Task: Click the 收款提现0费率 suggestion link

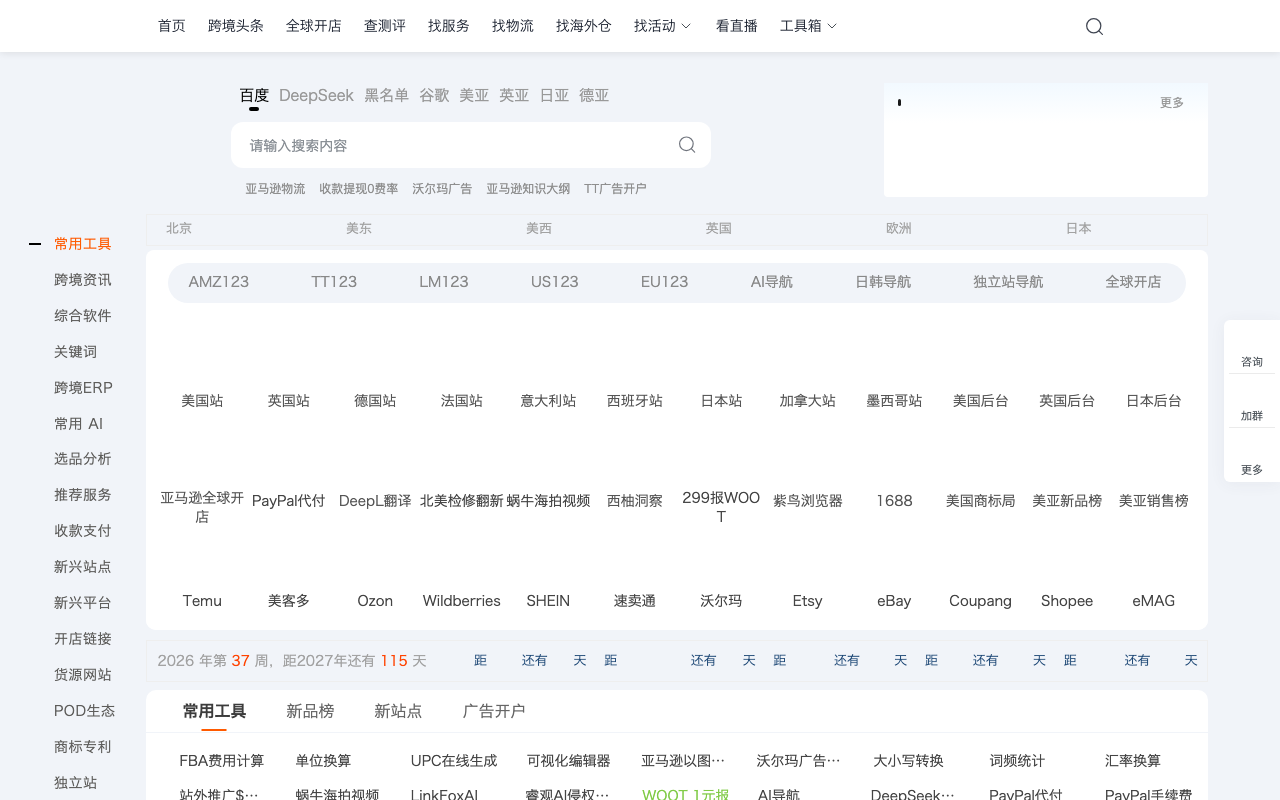Action: coord(359,188)
